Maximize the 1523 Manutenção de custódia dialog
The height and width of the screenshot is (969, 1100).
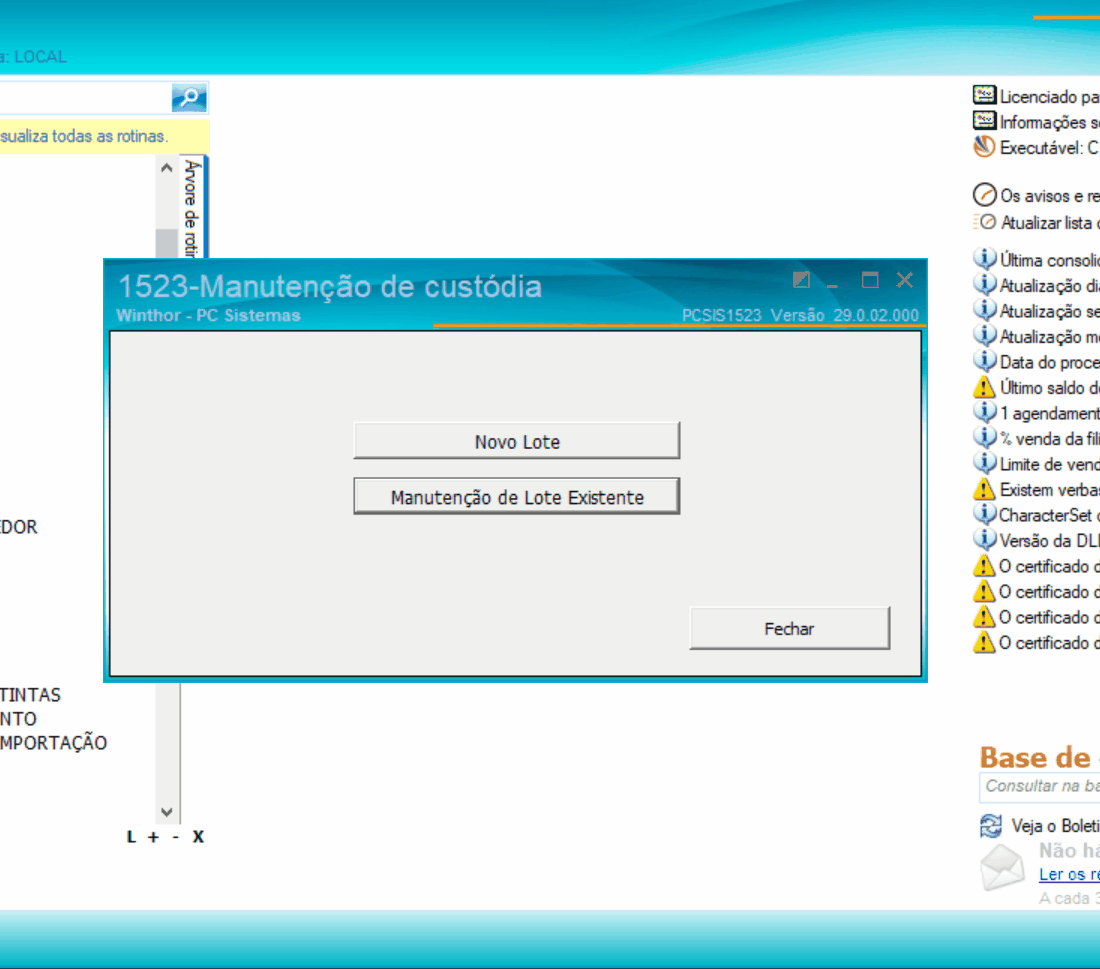tap(870, 280)
